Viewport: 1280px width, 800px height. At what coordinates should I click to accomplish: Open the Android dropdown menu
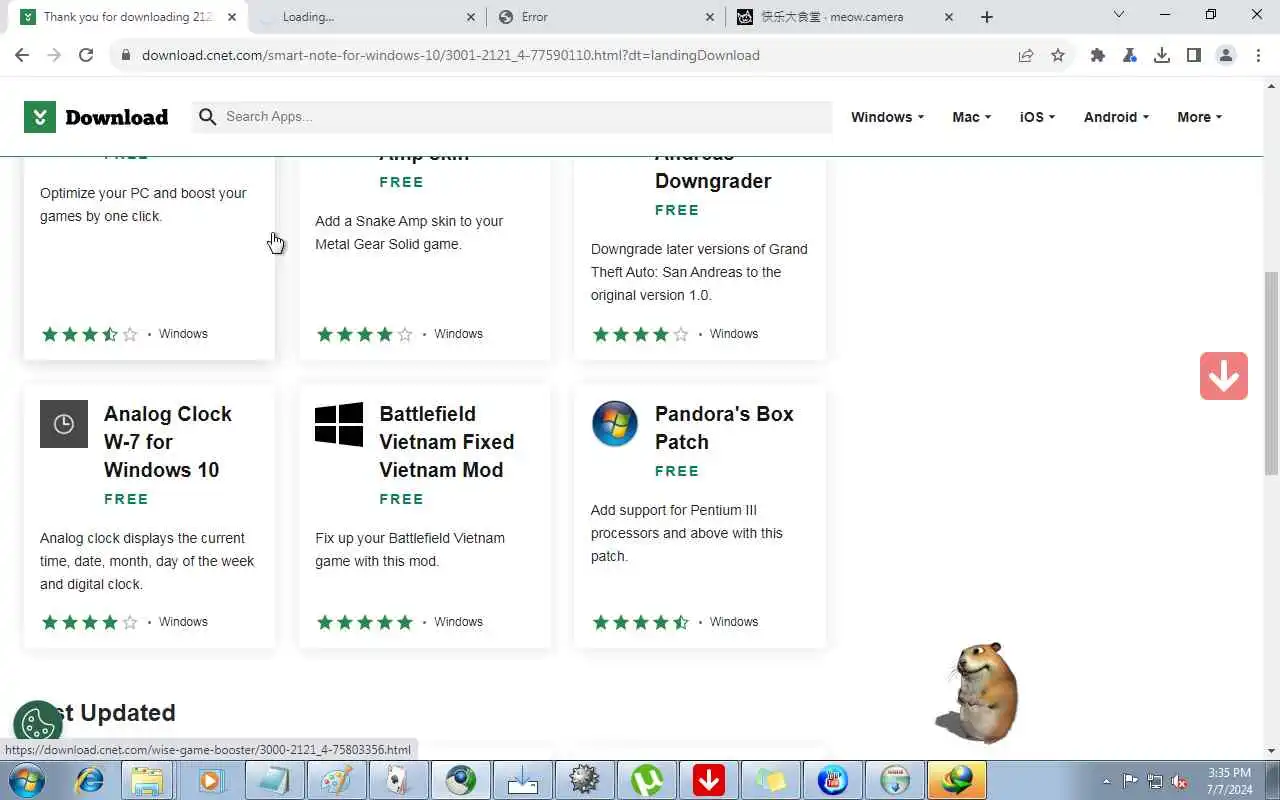click(1116, 117)
